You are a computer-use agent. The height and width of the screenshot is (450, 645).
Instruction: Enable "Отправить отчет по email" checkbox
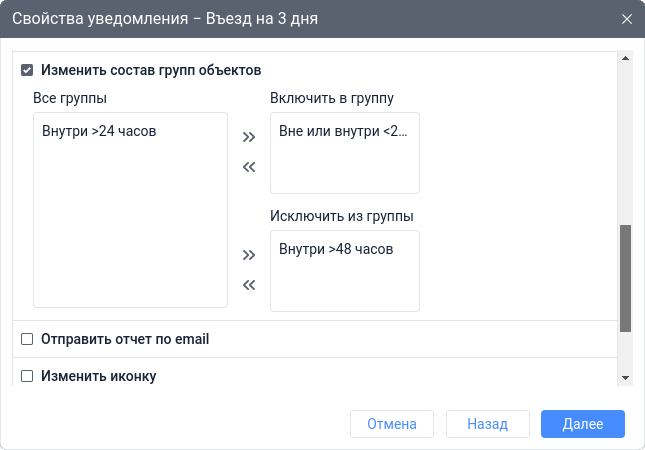click(x=28, y=339)
